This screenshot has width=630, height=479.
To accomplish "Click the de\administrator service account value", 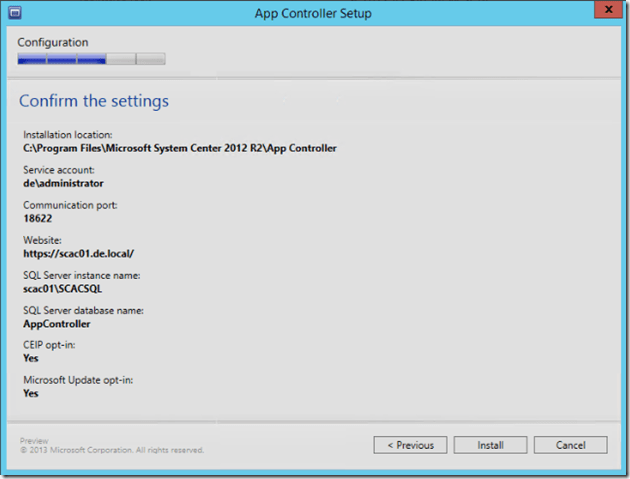I will point(63,183).
